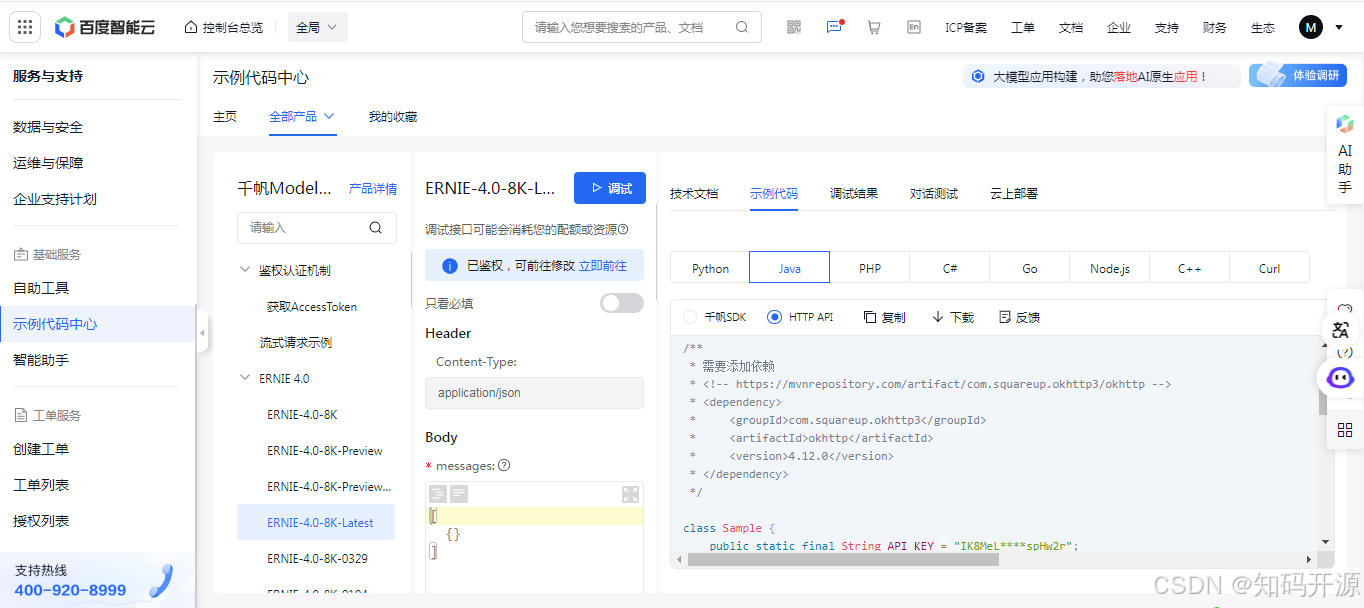Image resolution: width=1364 pixels, height=608 pixels.
Task: Click in the search box for products
Action: coord(630,27)
